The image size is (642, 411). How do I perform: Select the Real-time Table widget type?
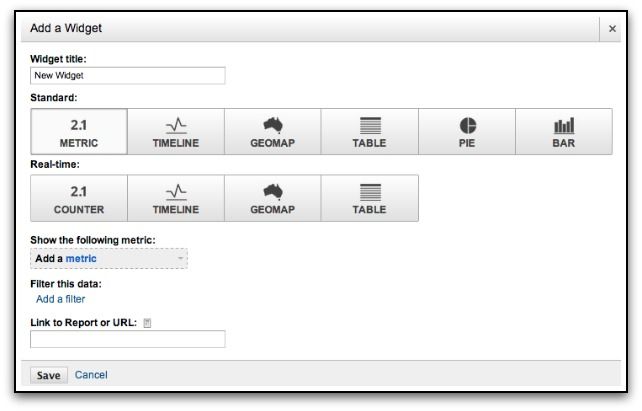click(x=369, y=198)
